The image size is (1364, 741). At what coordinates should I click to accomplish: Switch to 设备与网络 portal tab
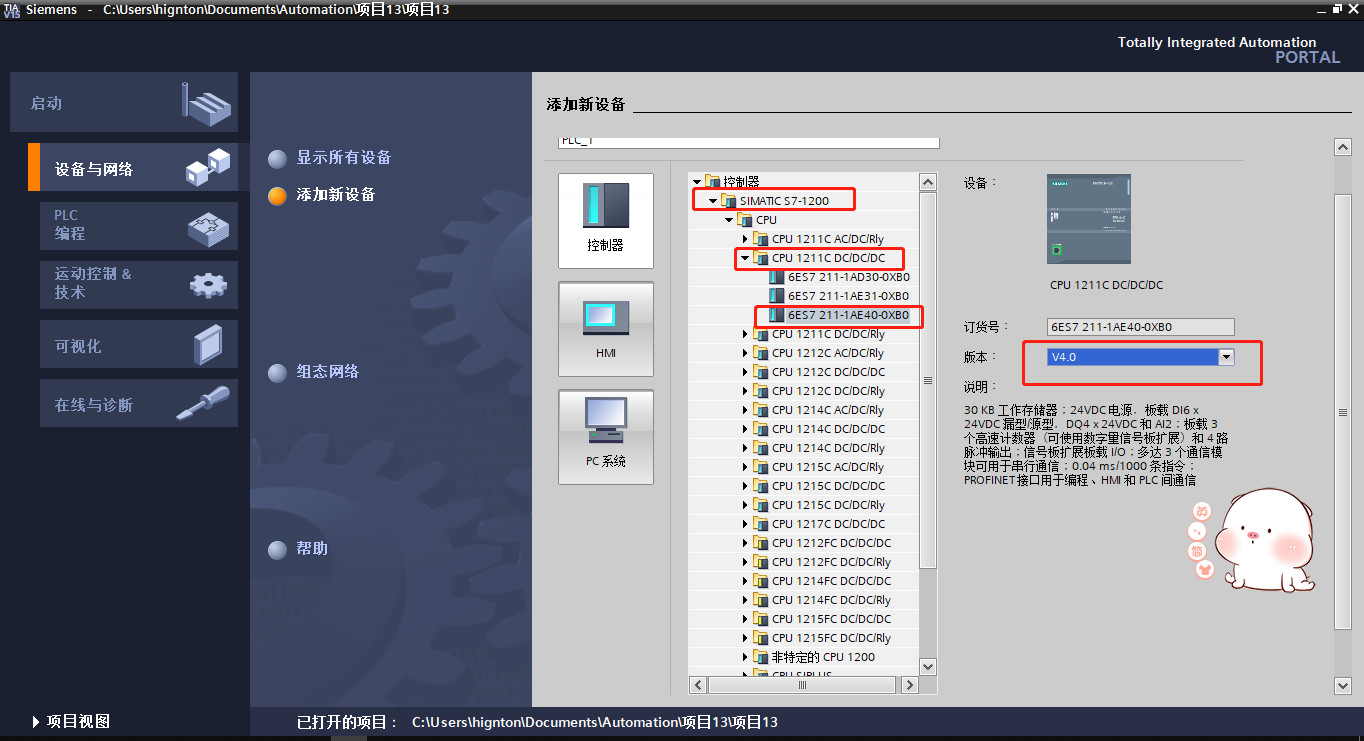click(138, 169)
